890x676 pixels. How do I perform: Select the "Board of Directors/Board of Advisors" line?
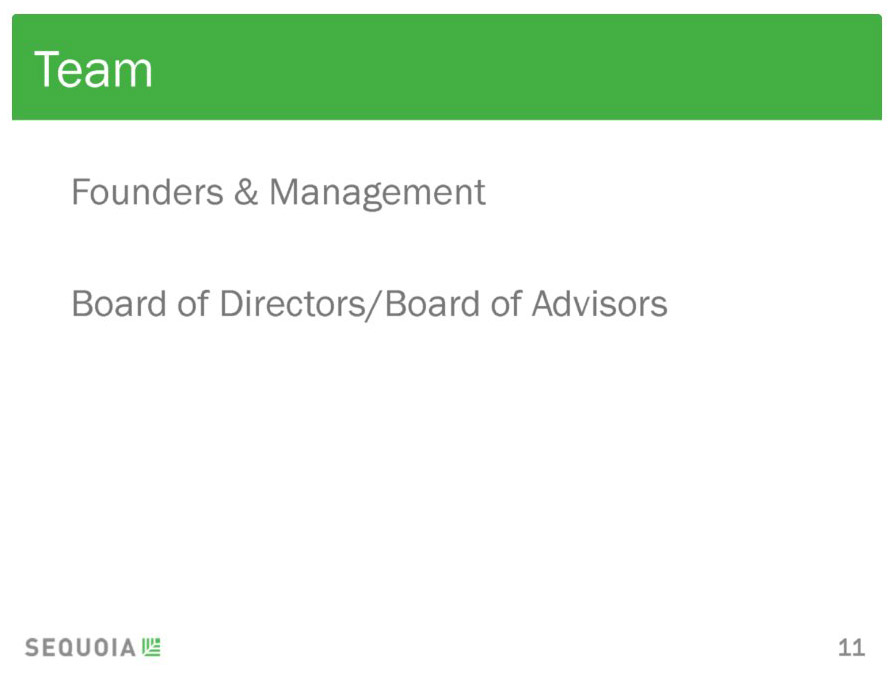point(370,304)
